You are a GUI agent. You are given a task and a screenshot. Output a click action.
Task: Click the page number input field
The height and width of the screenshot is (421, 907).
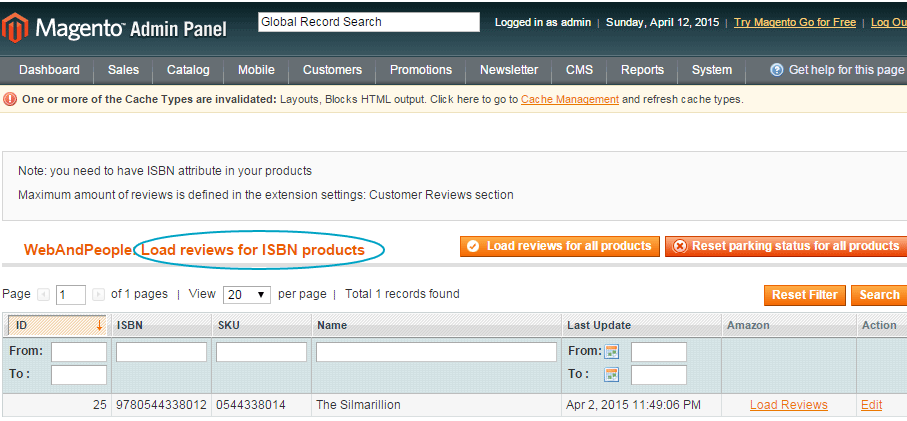pyautogui.click(x=71, y=295)
